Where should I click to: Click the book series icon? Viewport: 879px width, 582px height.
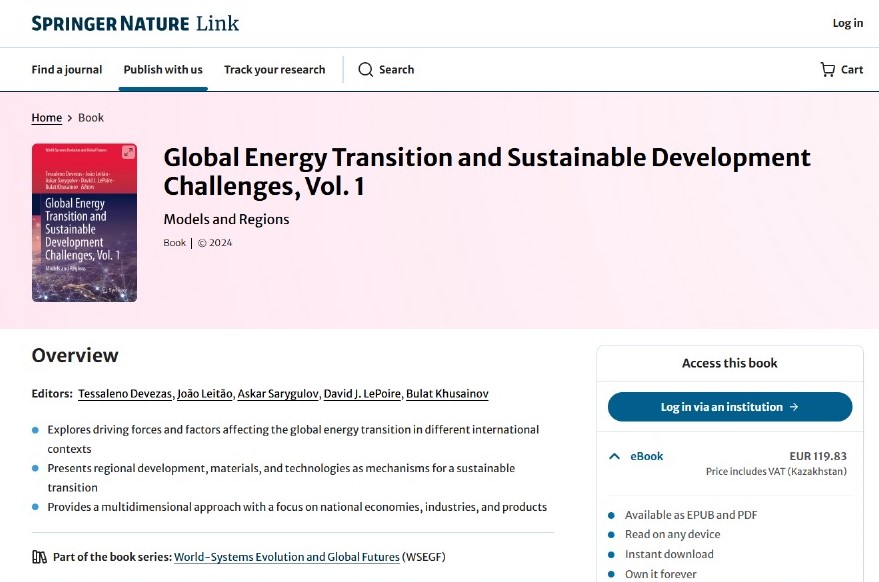tap(40, 557)
